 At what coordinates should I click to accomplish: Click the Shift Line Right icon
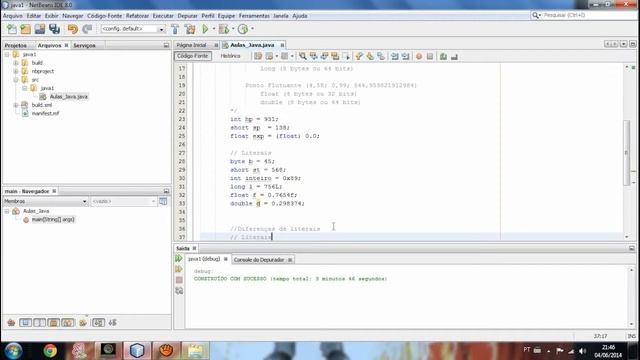tap(405, 56)
